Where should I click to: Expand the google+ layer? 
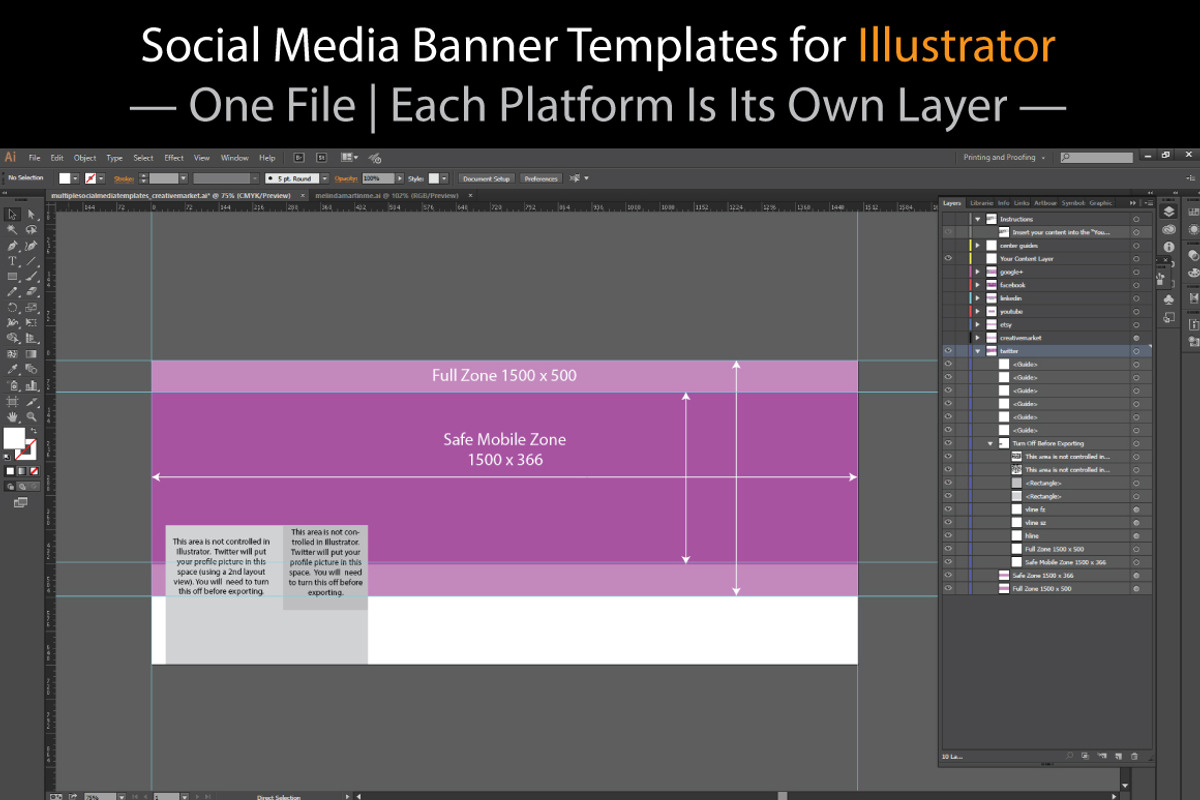978,272
